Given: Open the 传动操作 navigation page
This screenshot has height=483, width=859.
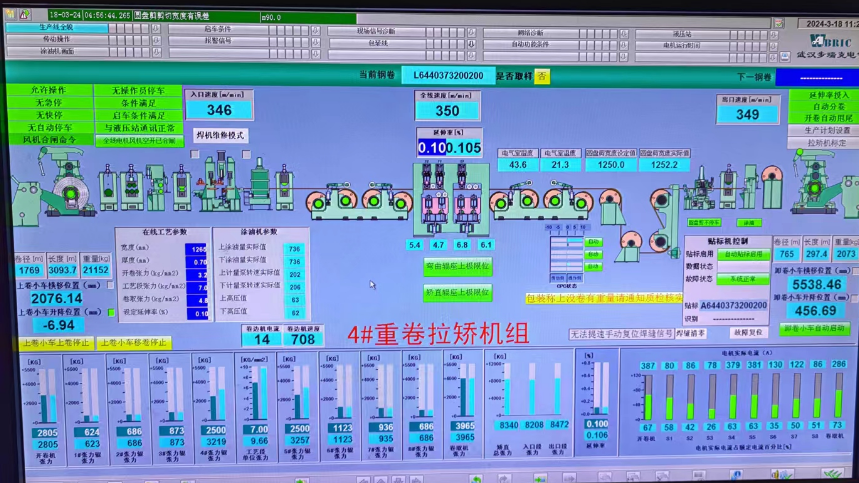Looking at the screenshot, I should tap(56, 39).
